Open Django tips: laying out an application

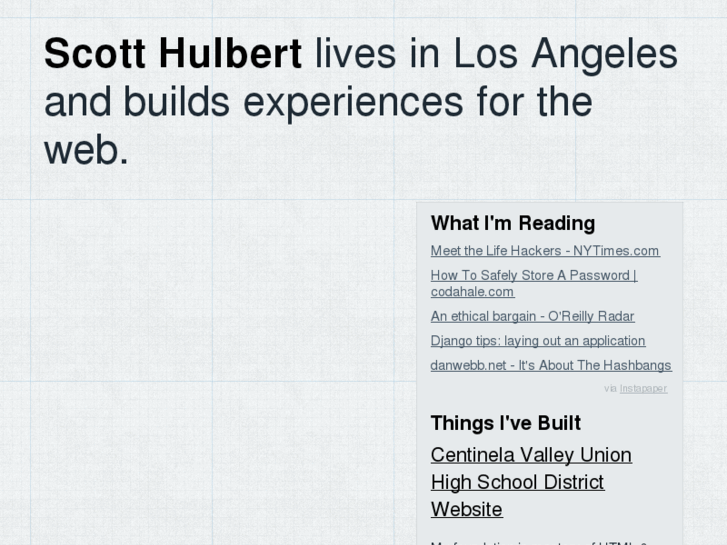pyautogui.click(x=537, y=341)
